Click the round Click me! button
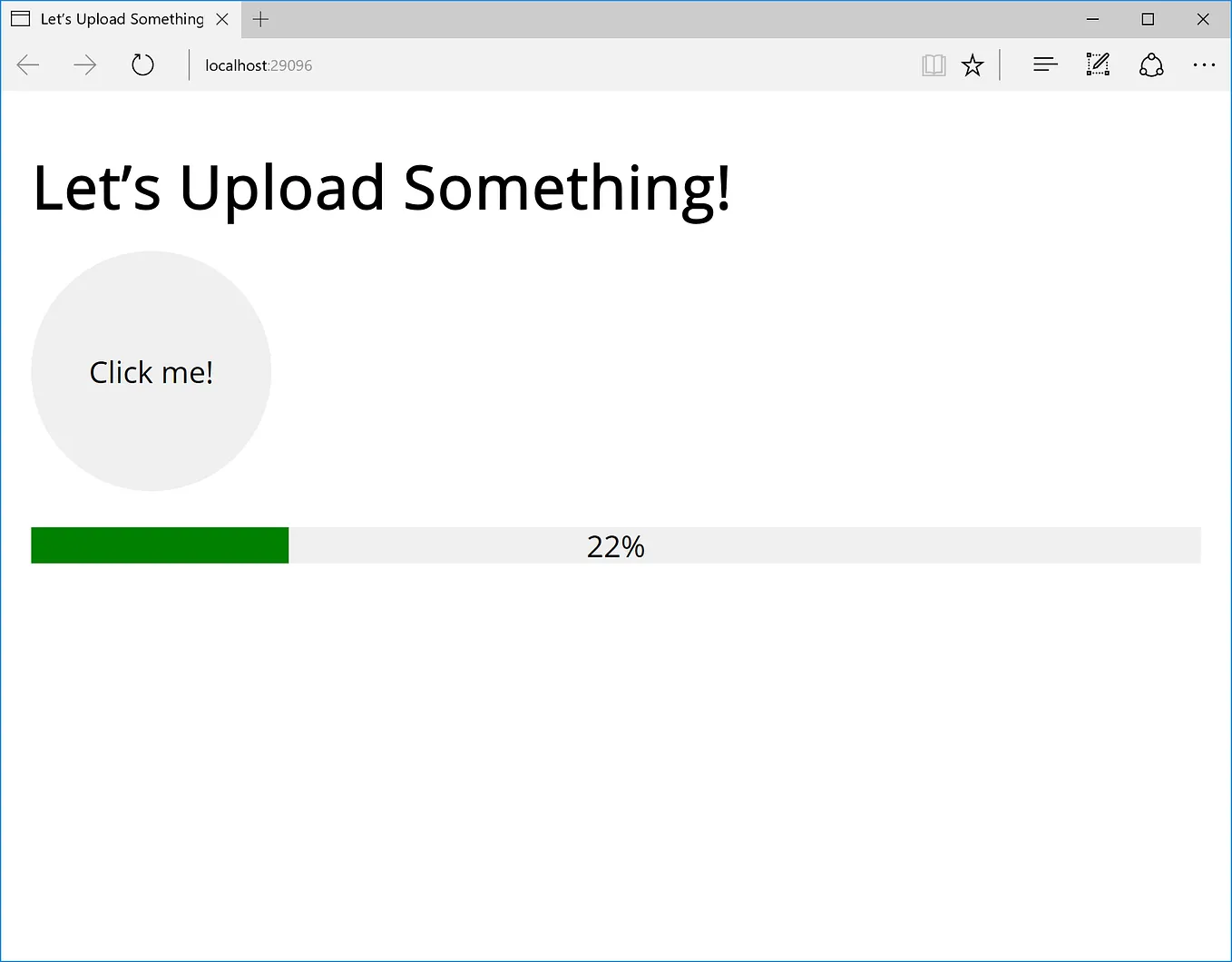The width and height of the screenshot is (1232, 962). 152,371
